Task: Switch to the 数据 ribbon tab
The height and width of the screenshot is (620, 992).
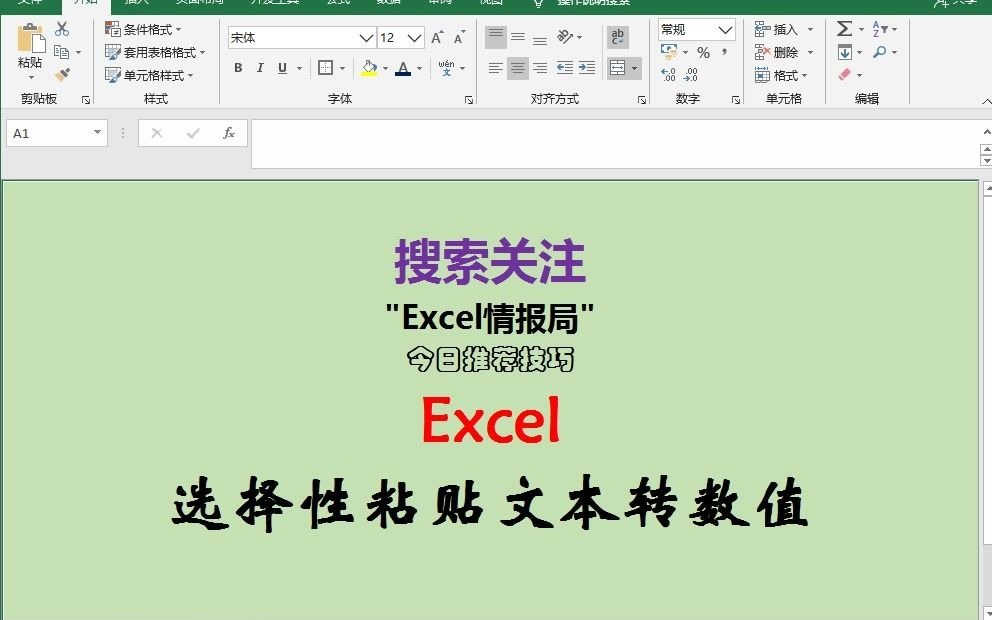Action: 388,3
